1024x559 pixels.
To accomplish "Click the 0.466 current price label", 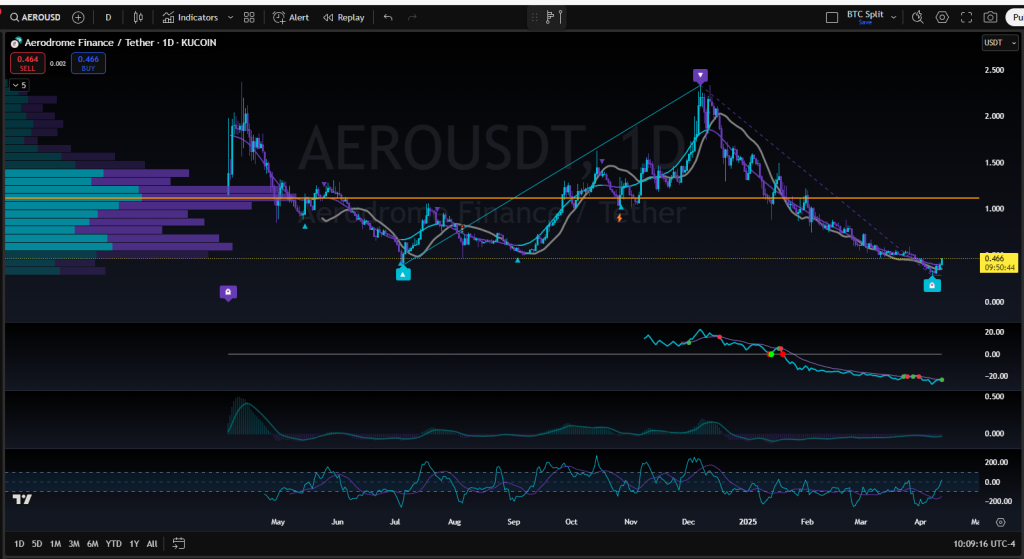I will [x=999, y=263].
